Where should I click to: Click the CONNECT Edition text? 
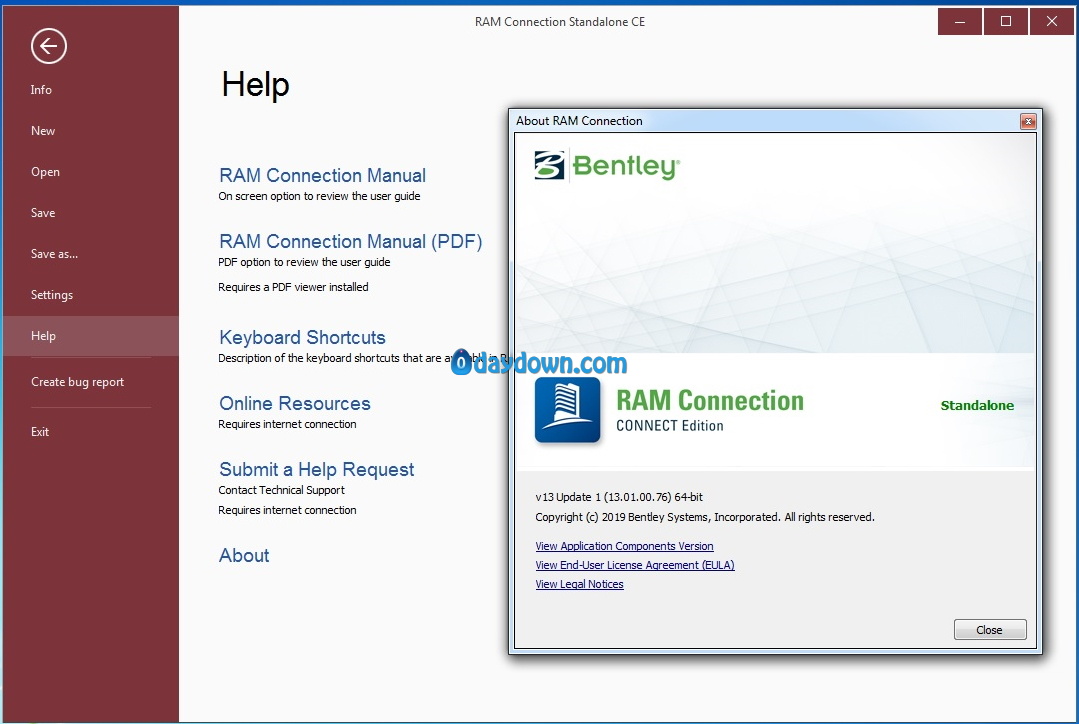coord(670,426)
